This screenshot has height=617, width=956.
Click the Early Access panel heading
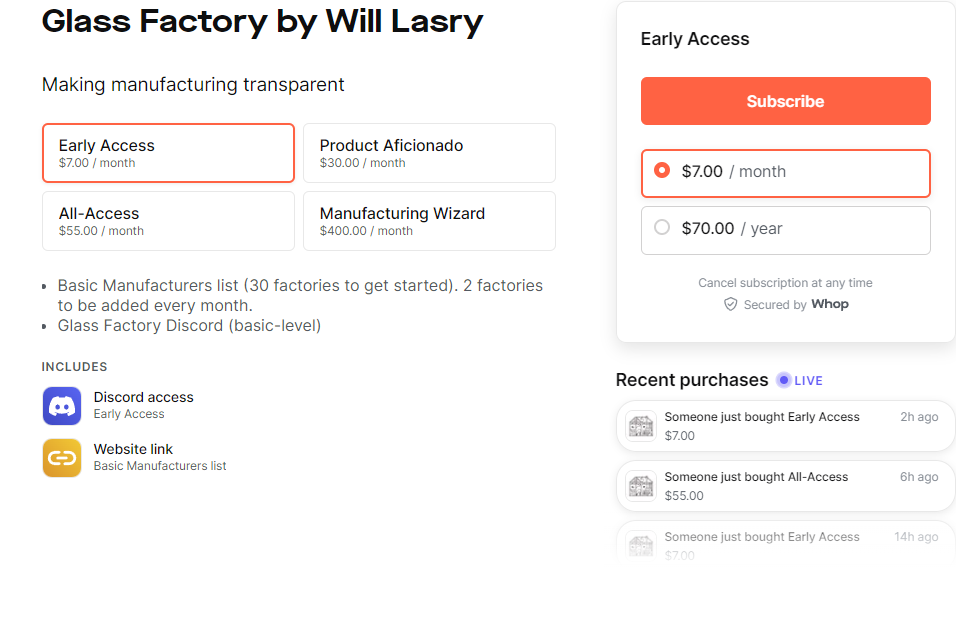695,38
